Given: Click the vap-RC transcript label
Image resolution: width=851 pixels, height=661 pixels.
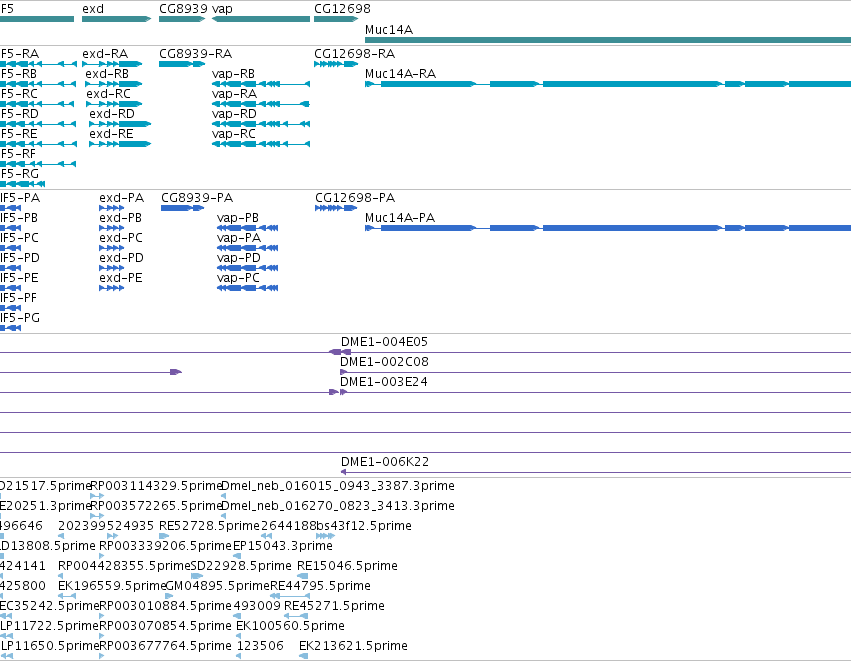Looking at the screenshot, I should tap(234, 134).
